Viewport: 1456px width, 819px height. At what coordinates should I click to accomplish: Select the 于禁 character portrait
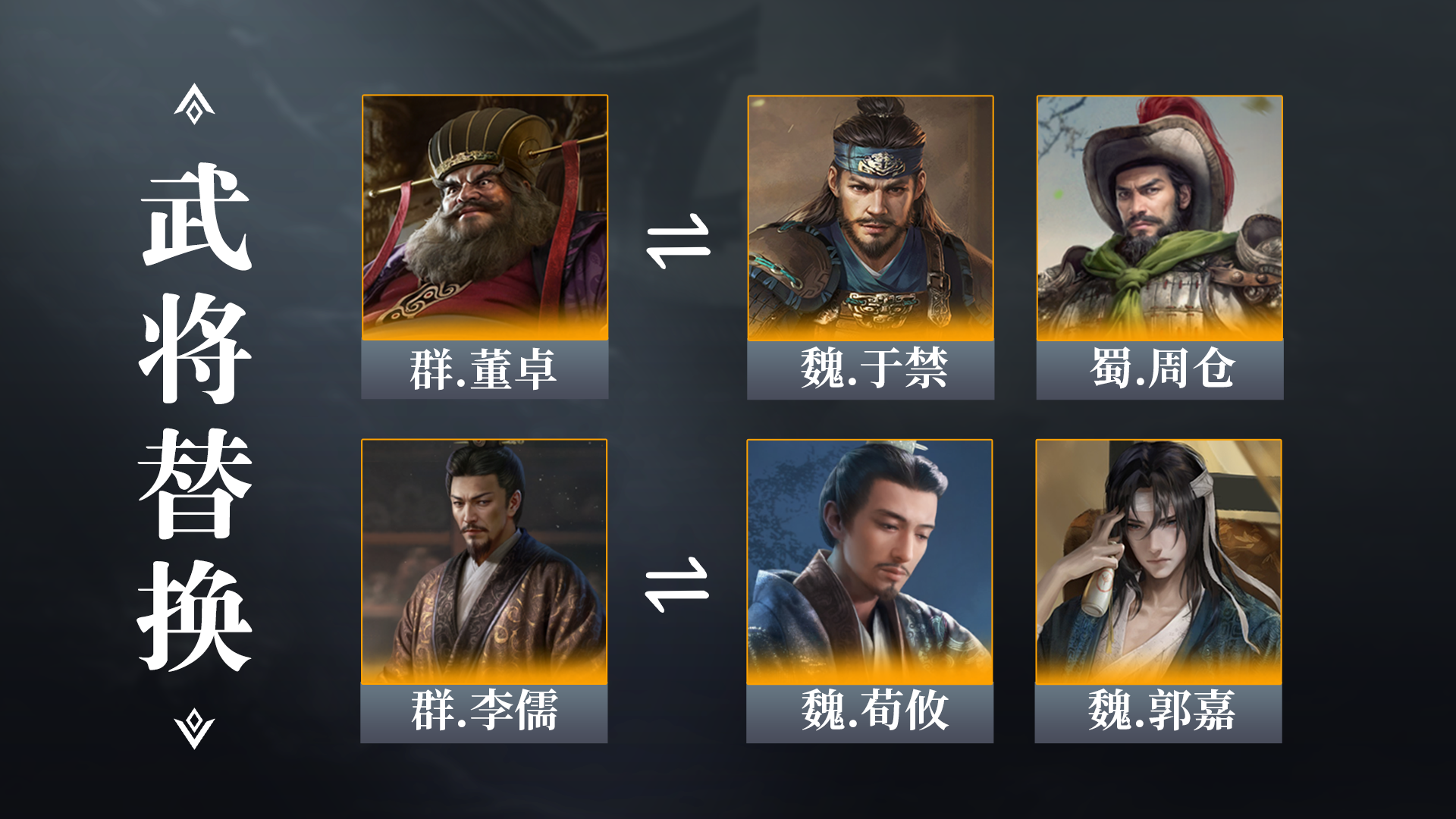pos(871,218)
